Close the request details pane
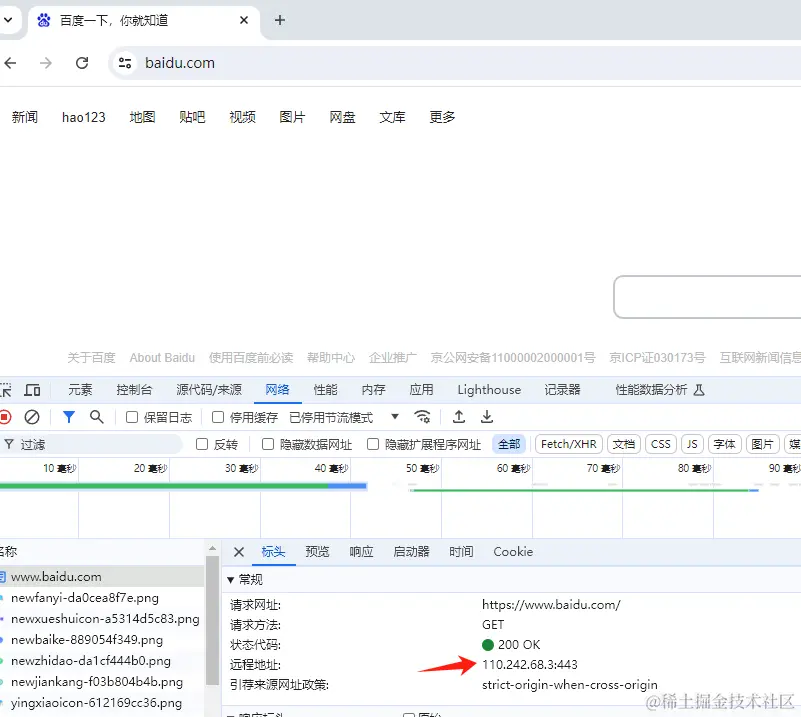This screenshot has height=717, width=801. (239, 552)
